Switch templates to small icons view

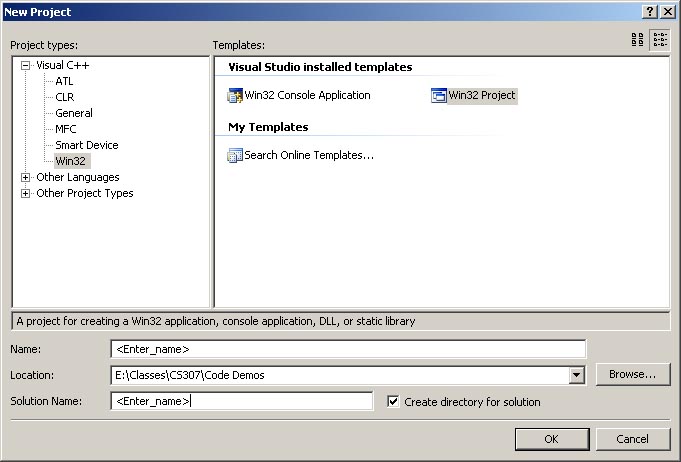660,40
